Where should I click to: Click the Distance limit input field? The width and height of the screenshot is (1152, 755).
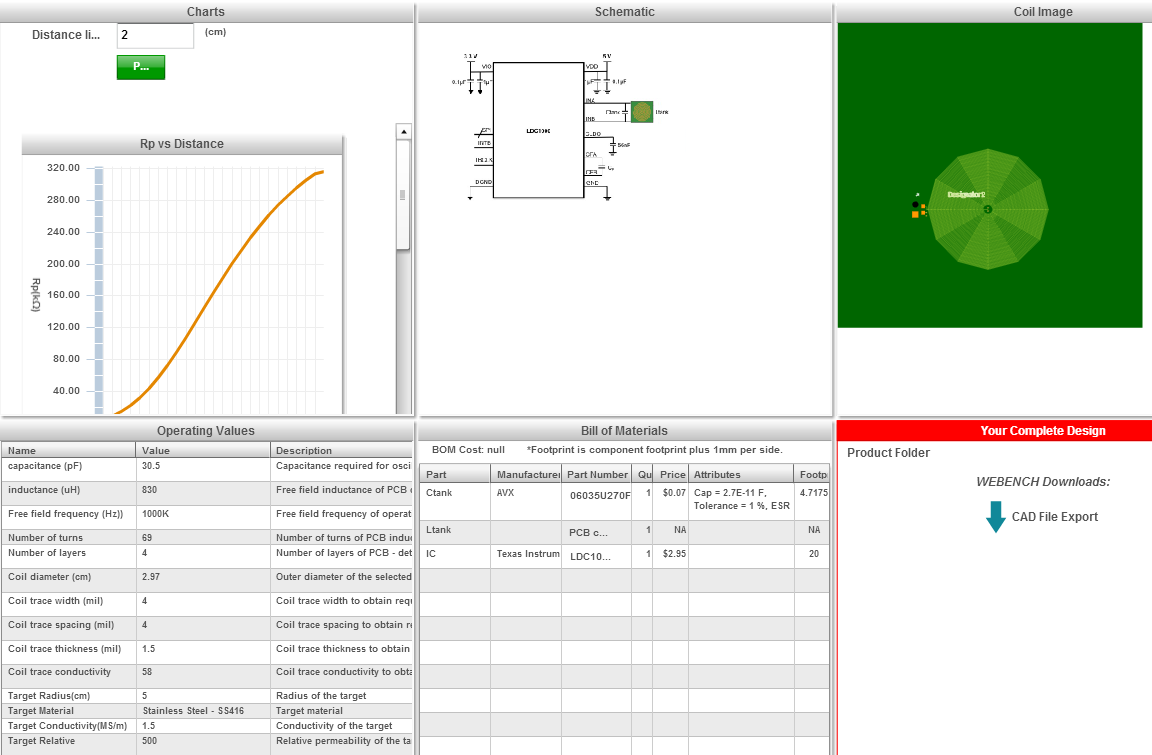(155, 35)
